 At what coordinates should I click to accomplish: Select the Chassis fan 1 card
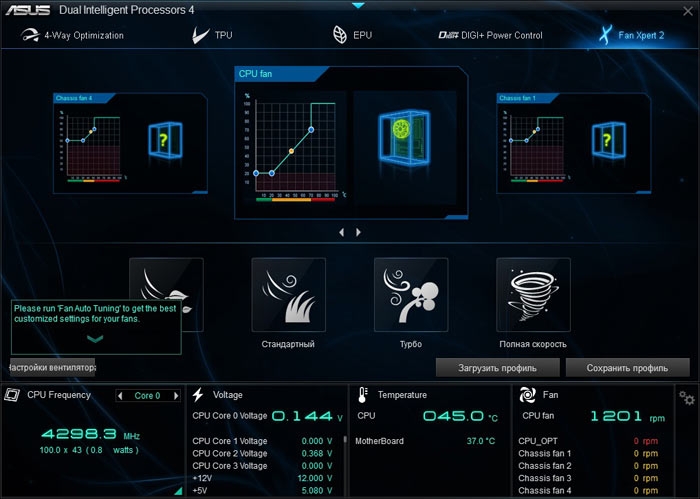(573, 143)
